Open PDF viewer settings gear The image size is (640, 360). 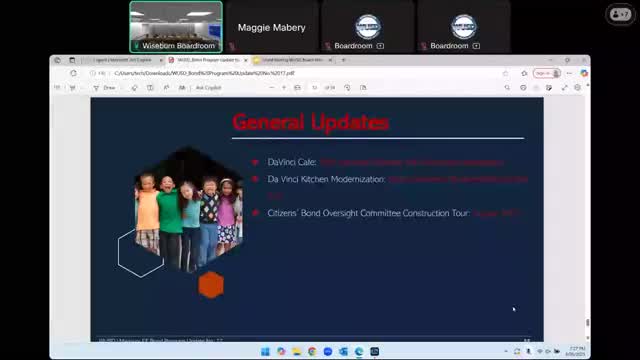tap(577, 88)
